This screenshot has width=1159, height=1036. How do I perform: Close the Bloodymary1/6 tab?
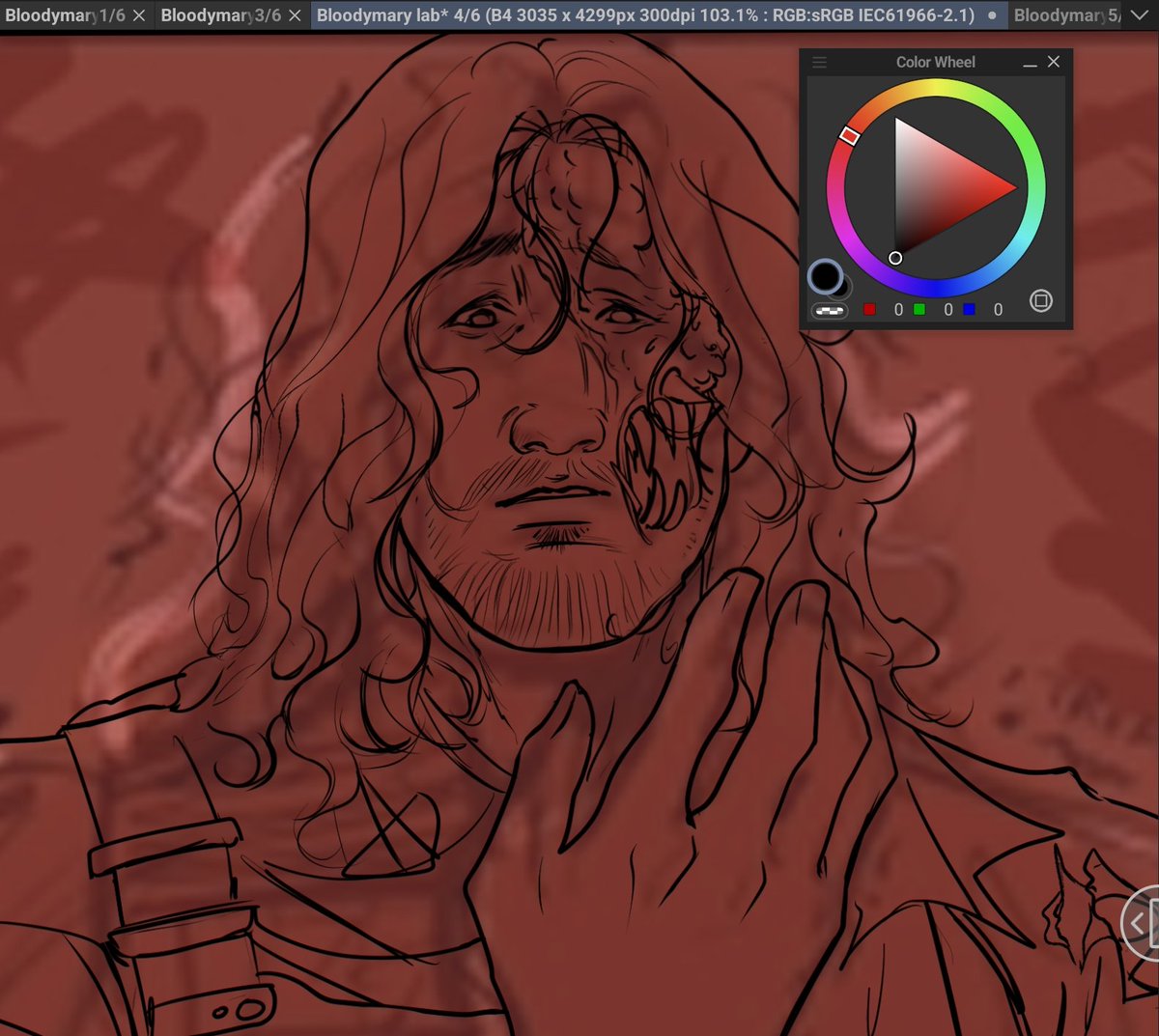tap(139, 15)
